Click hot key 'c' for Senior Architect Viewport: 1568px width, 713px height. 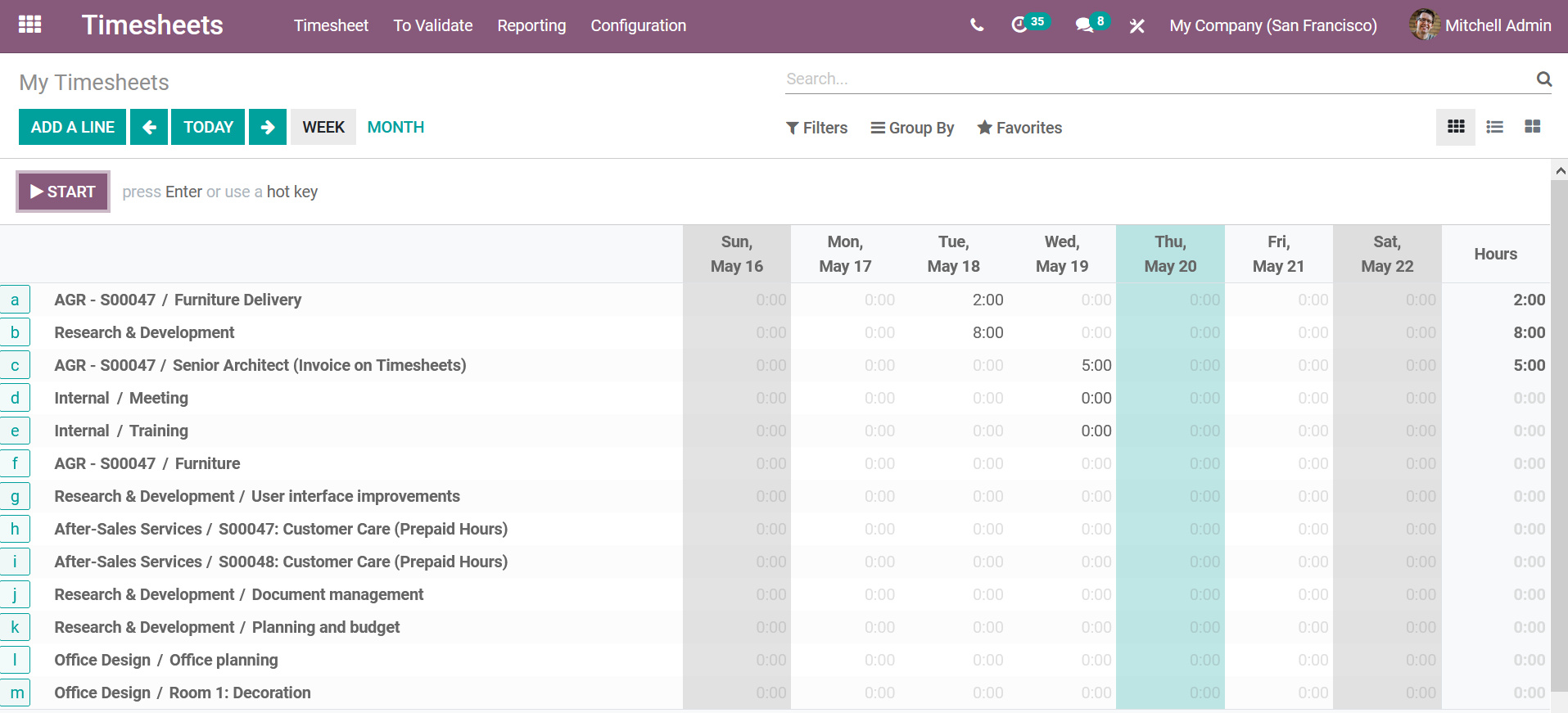tap(15, 365)
